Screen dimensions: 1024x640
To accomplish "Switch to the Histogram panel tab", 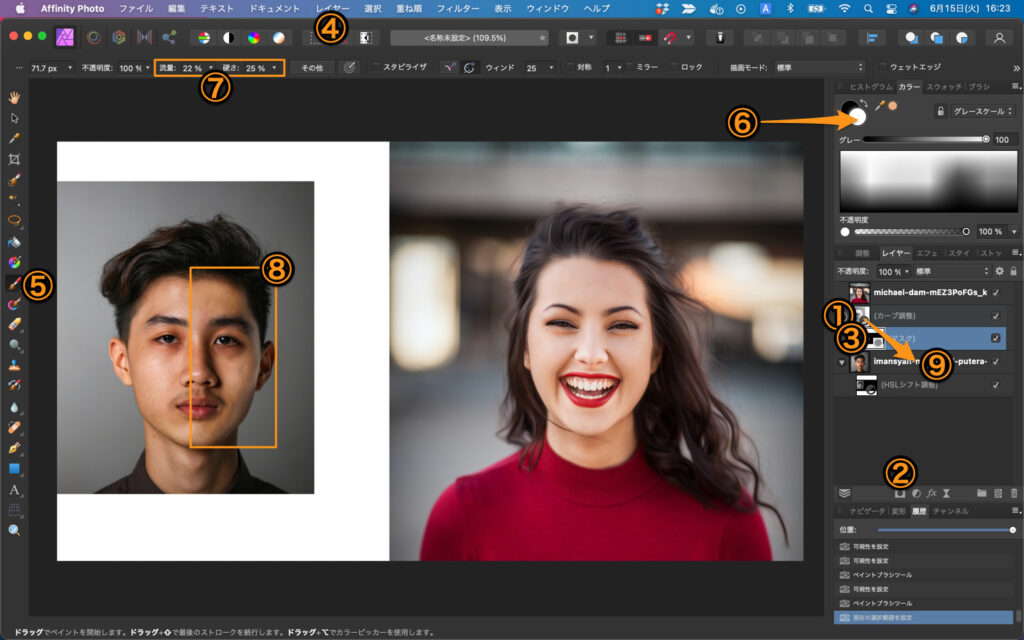I will tap(869, 87).
